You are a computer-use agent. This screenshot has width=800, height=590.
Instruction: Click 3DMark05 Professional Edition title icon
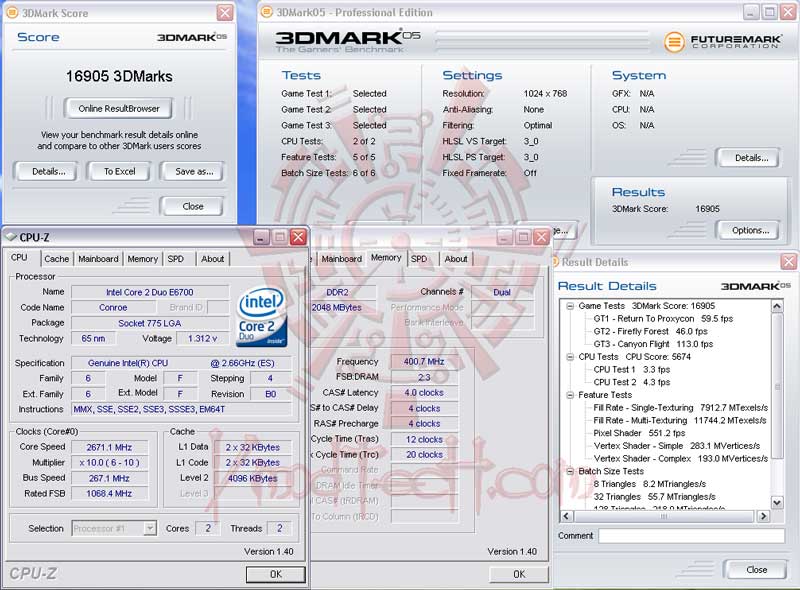266,12
